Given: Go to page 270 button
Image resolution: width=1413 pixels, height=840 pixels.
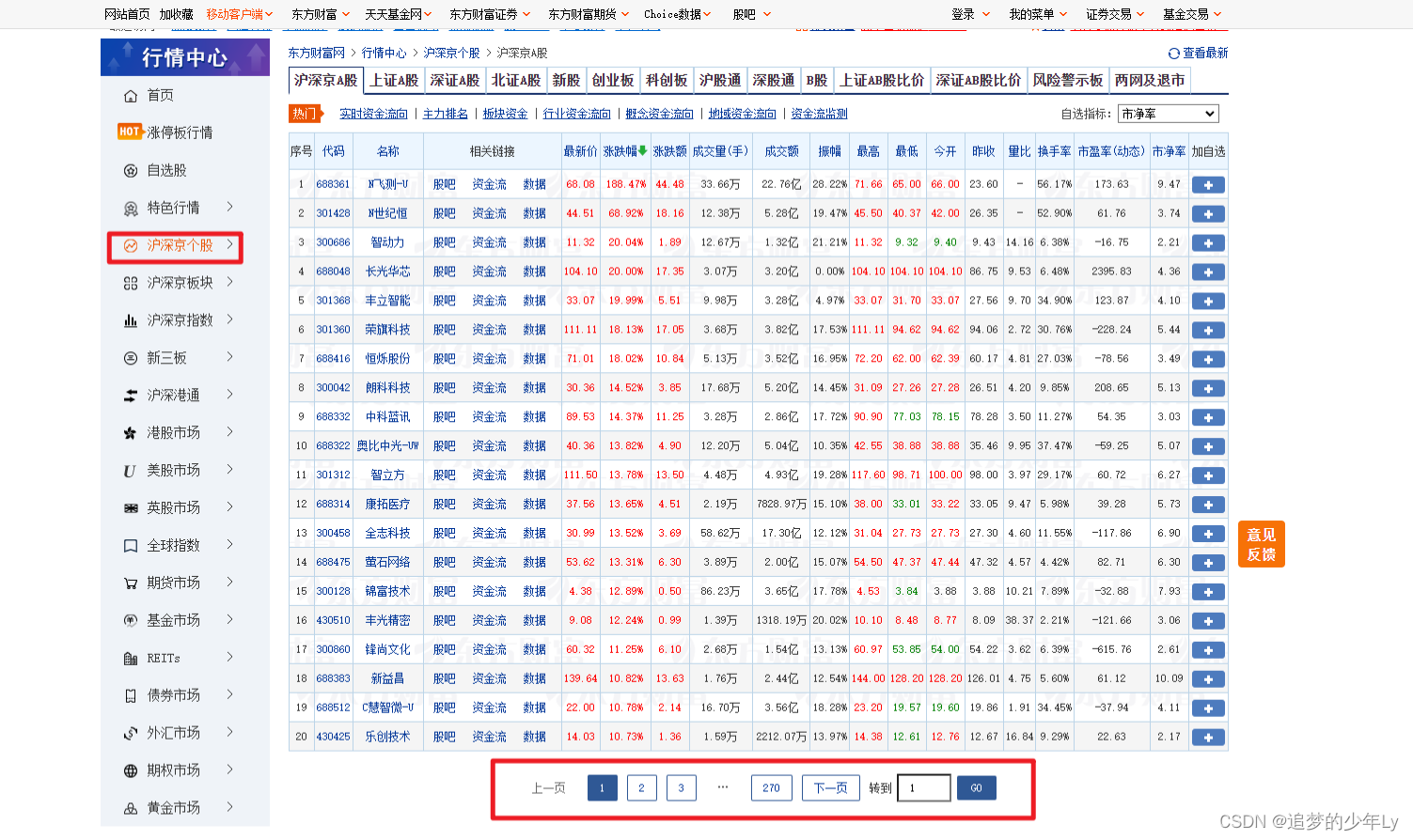Looking at the screenshot, I should (771, 788).
